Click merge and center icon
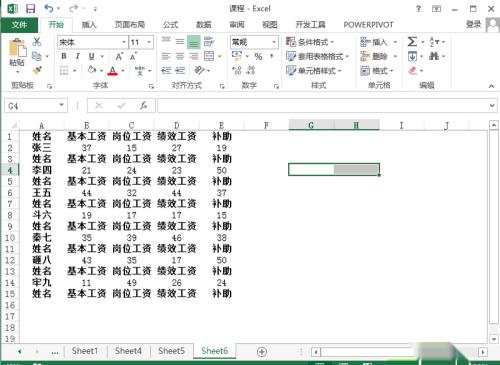The image size is (500, 365). tap(209, 56)
